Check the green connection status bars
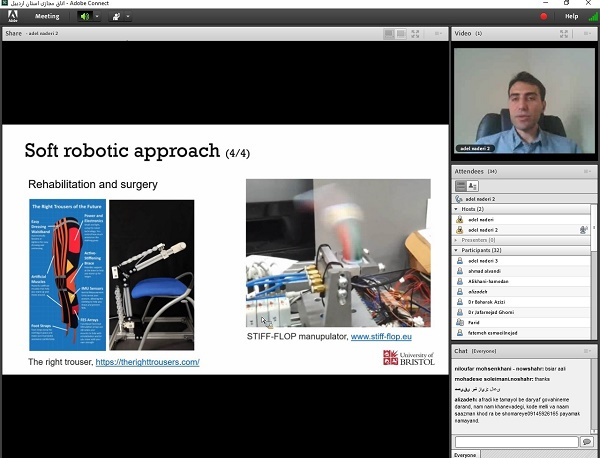The height and width of the screenshot is (458, 600). (x=592, y=16)
